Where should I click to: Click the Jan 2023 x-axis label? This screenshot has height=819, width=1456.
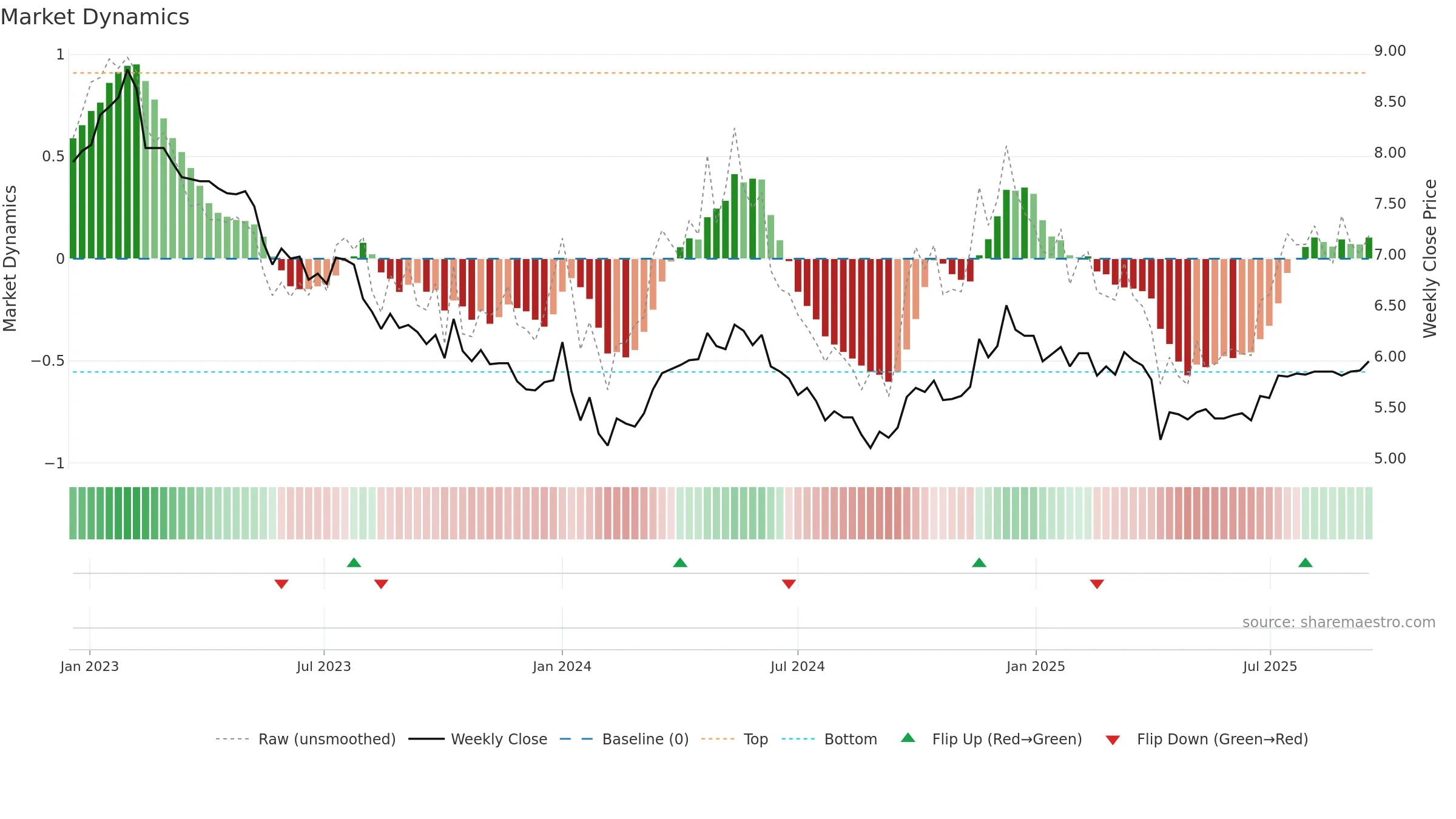click(x=90, y=666)
